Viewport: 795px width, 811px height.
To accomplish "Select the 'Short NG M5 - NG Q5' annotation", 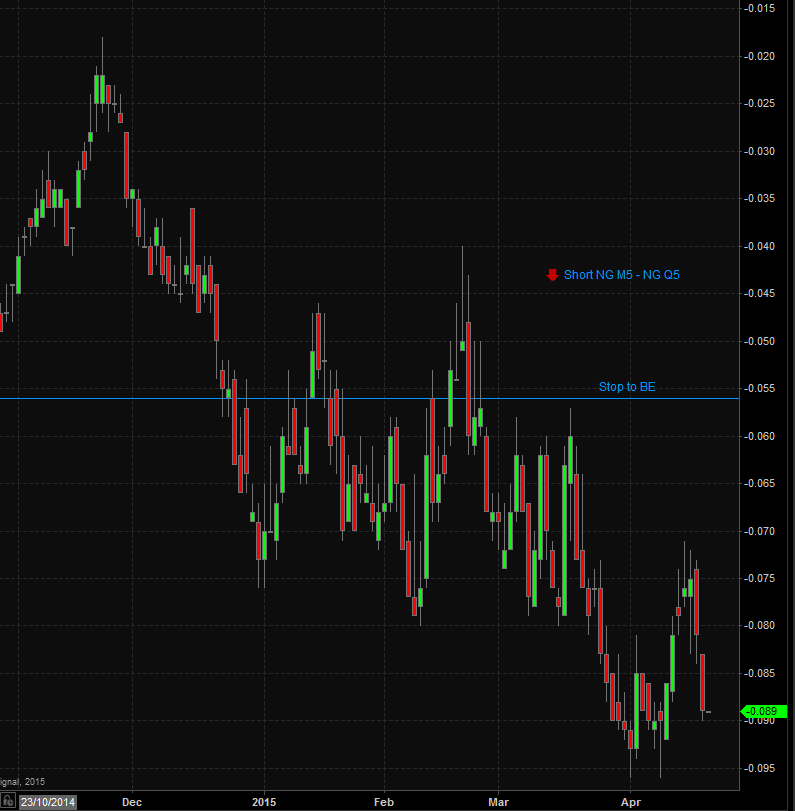I will (x=621, y=275).
